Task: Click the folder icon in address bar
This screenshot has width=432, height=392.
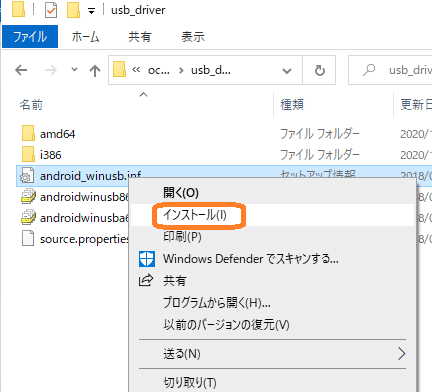Action: 119,69
